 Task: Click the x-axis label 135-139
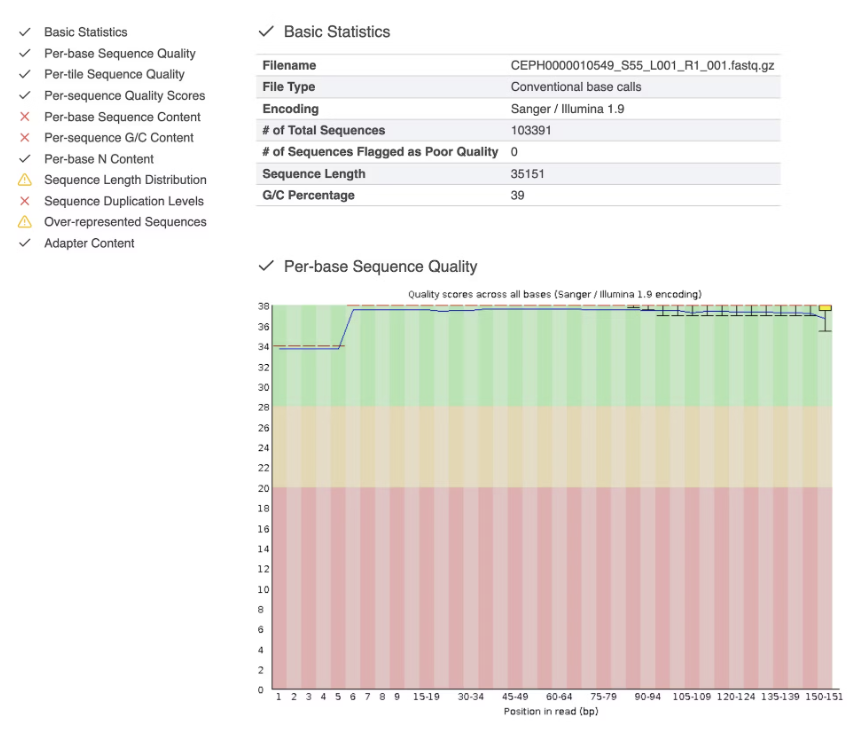click(780, 696)
